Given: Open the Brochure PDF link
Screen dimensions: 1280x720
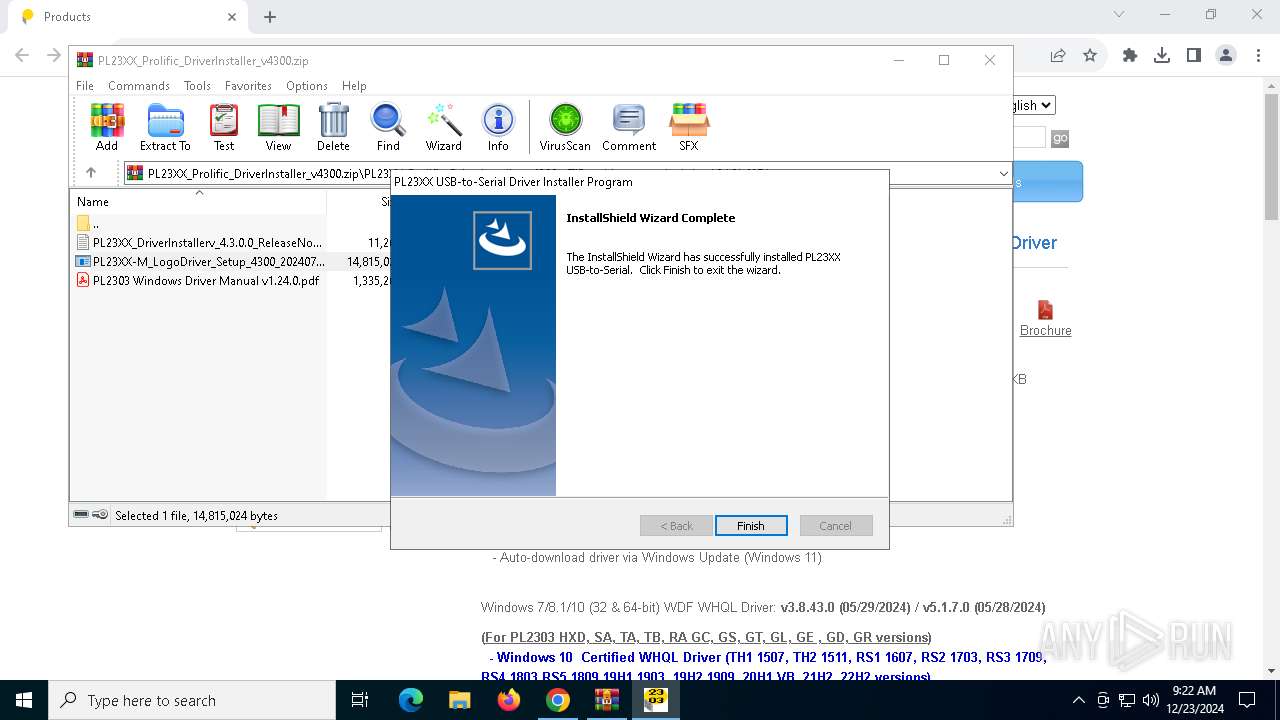Looking at the screenshot, I should click(1045, 331).
